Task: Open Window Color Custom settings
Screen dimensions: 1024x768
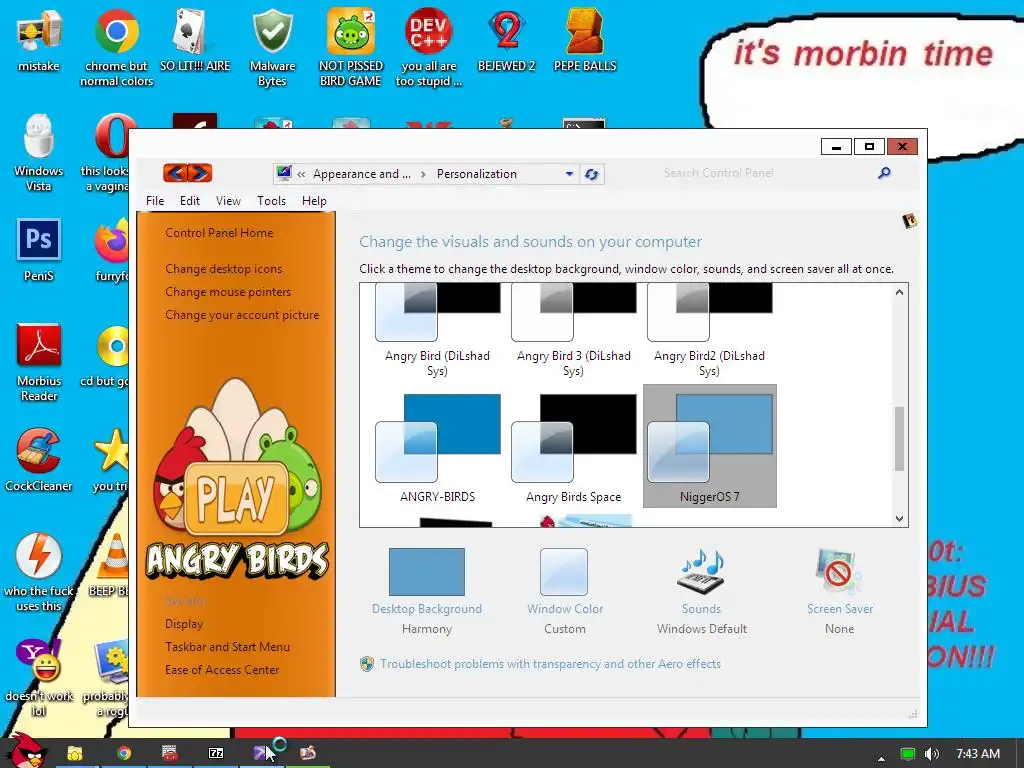Action: 565,592
